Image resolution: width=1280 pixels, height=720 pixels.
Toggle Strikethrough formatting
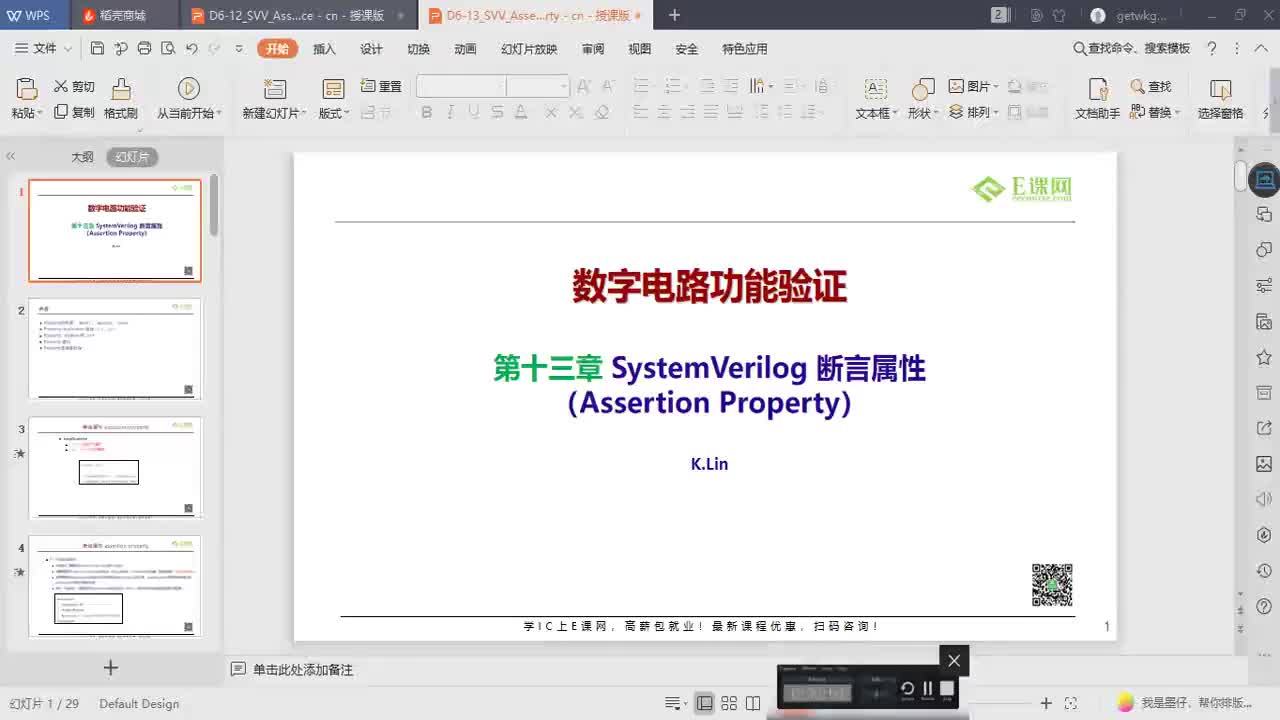click(x=497, y=112)
